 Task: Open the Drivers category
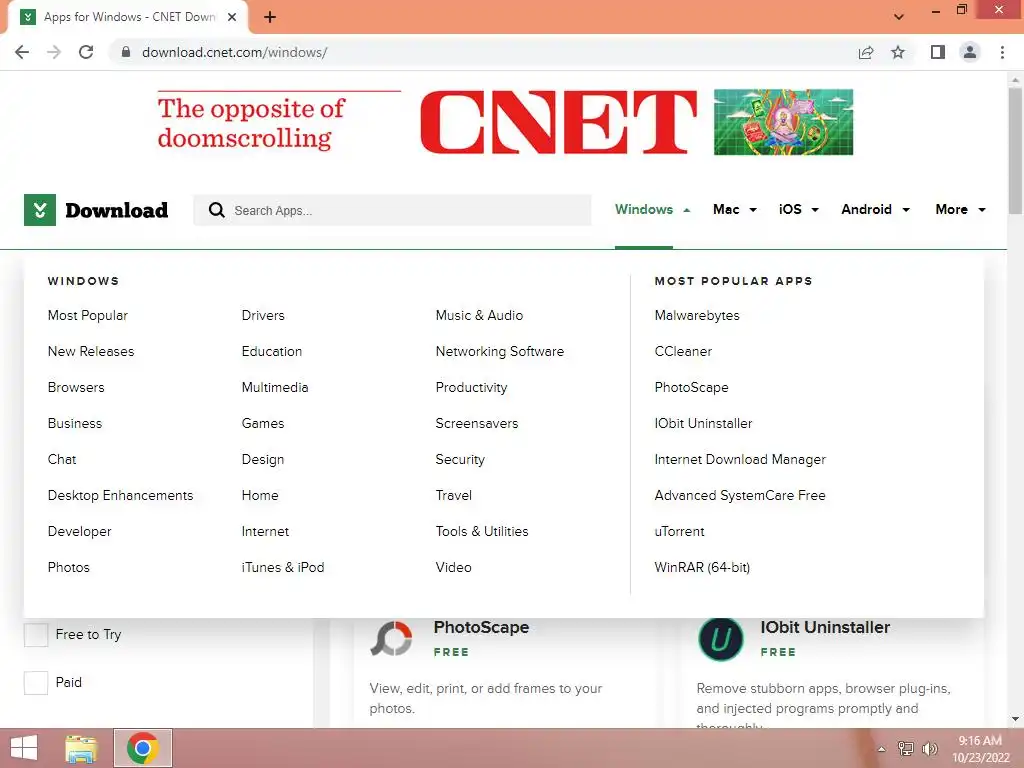pyautogui.click(x=263, y=315)
